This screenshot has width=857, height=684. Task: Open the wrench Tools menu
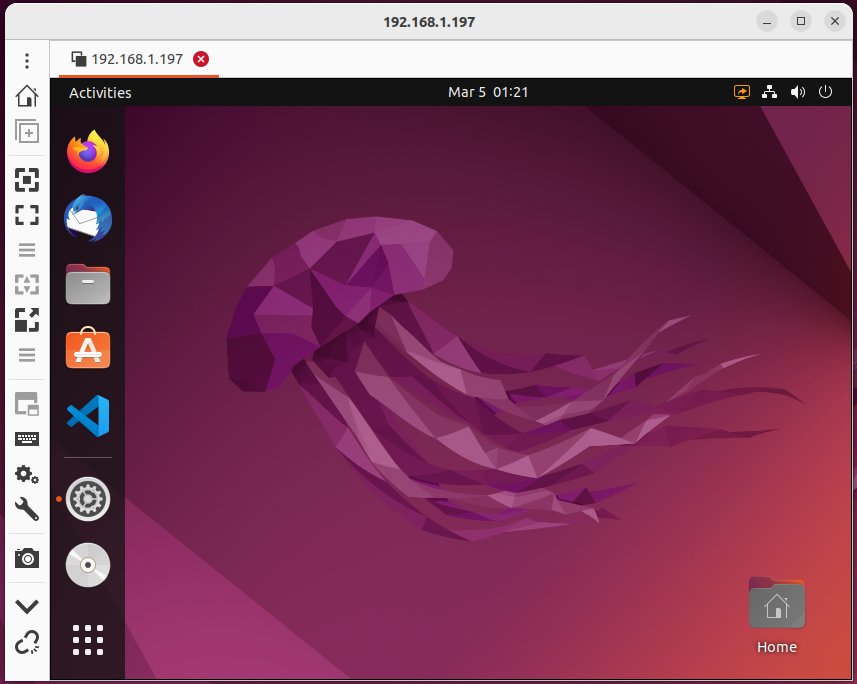click(27, 509)
